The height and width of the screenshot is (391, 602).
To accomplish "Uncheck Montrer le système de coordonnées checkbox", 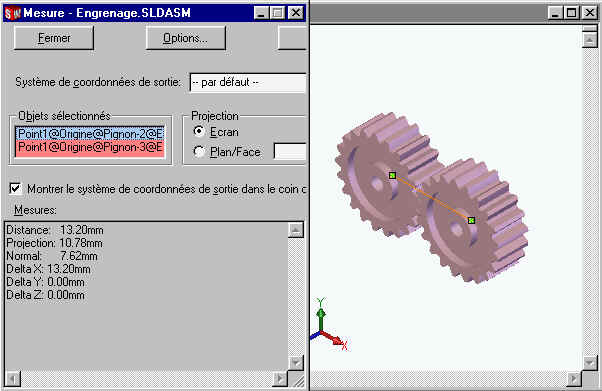I will [x=15, y=189].
